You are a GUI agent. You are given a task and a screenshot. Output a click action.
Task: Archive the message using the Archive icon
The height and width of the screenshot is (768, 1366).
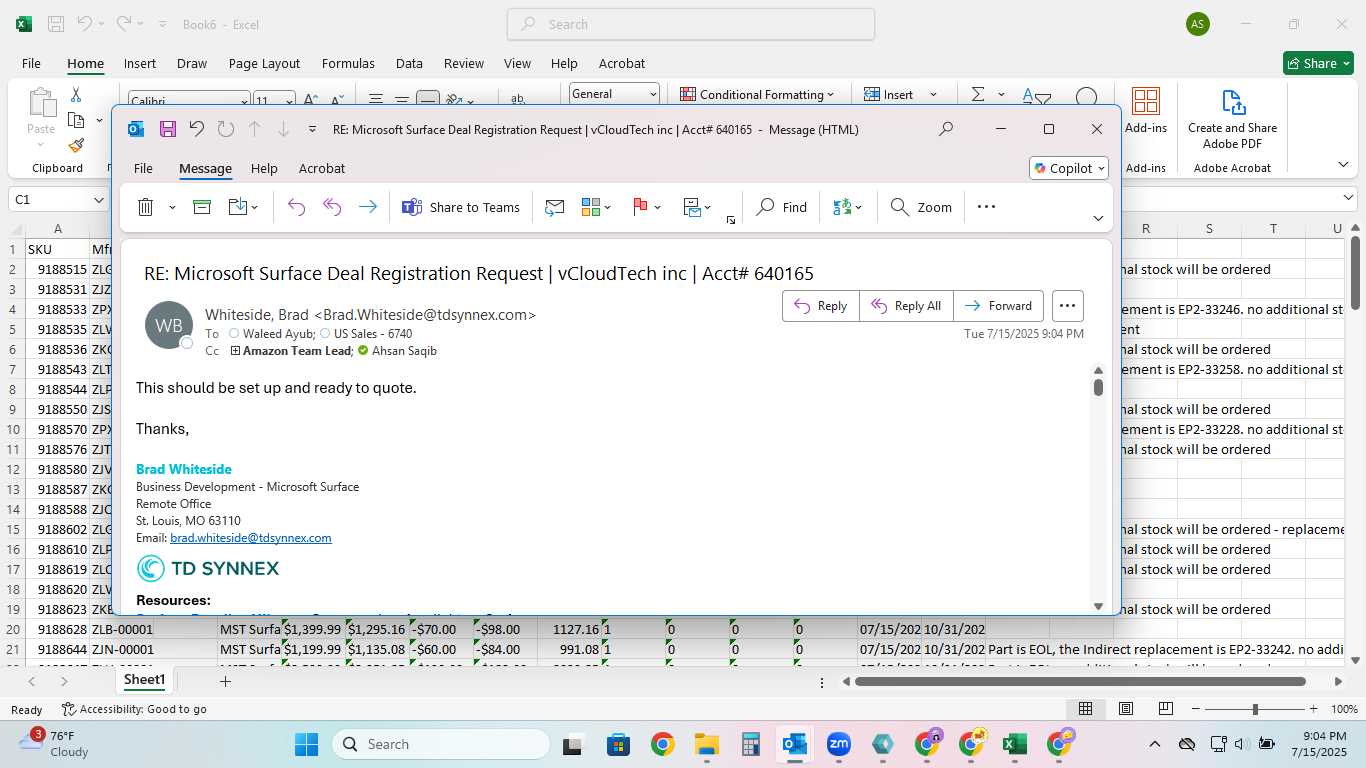202,207
